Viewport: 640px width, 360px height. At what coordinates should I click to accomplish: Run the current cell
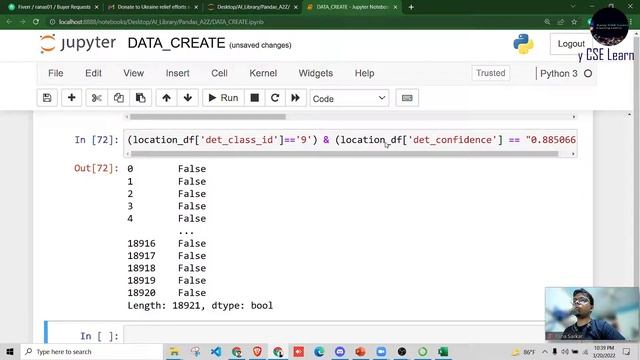point(223,98)
